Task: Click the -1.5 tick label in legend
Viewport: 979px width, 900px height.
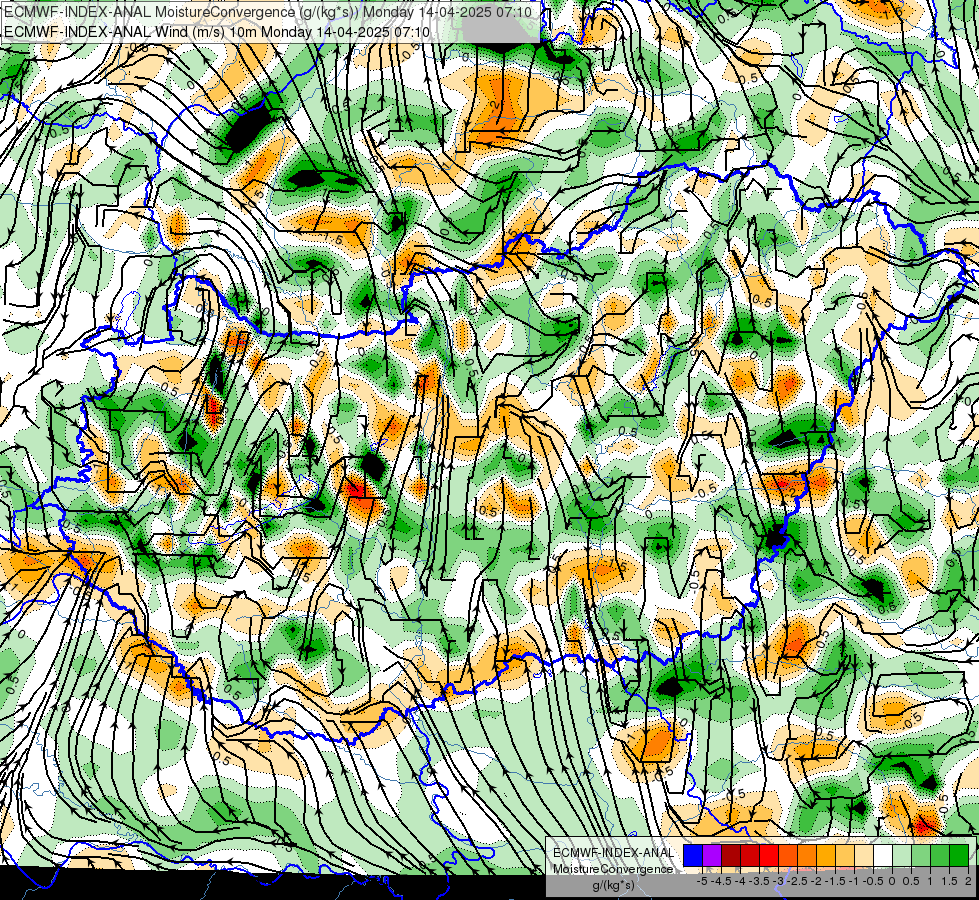Action: coord(835,881)
